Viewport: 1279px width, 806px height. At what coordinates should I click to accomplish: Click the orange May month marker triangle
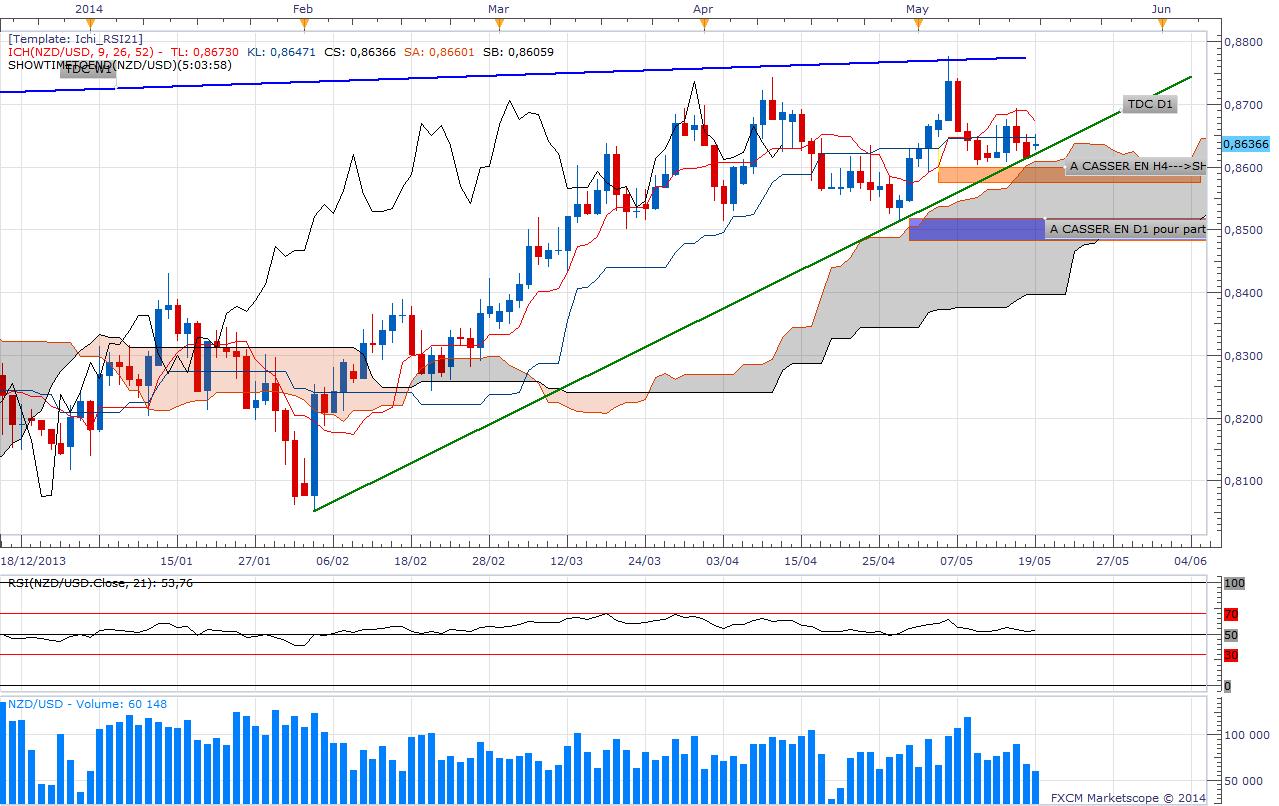(916, 22)
